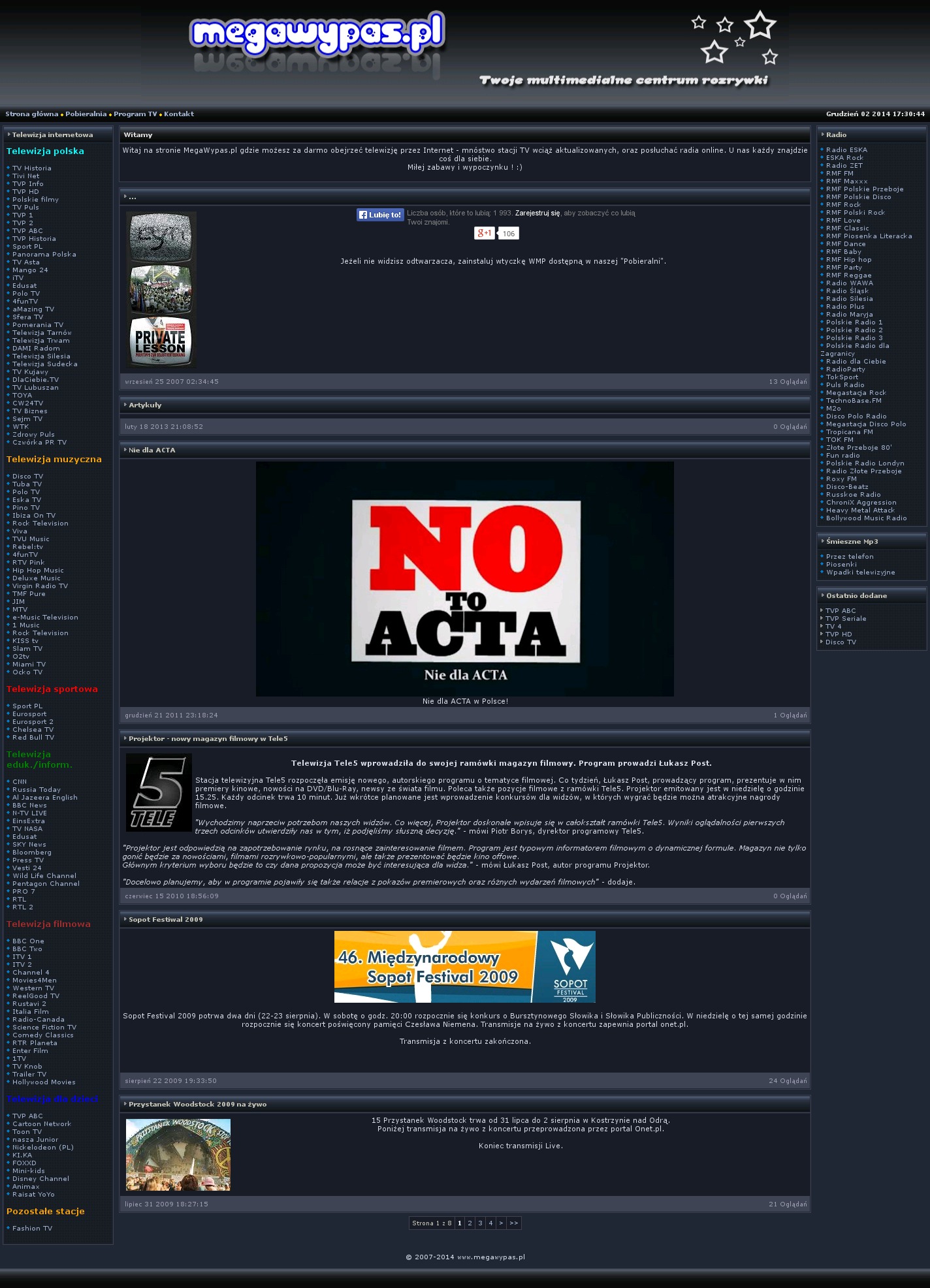Open the Chelsea TV link
930x1288 pixels.
33,730
